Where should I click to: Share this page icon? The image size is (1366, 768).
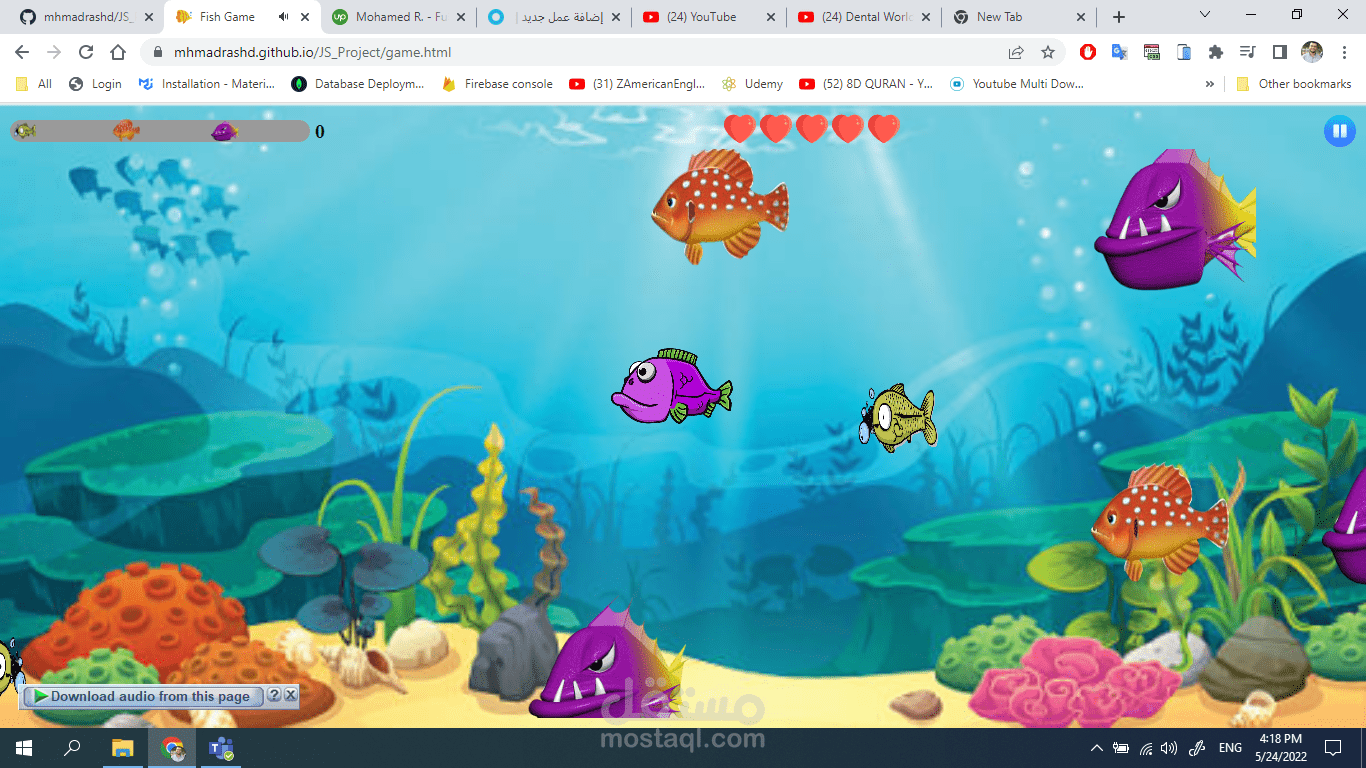[x=1016, y=52]
